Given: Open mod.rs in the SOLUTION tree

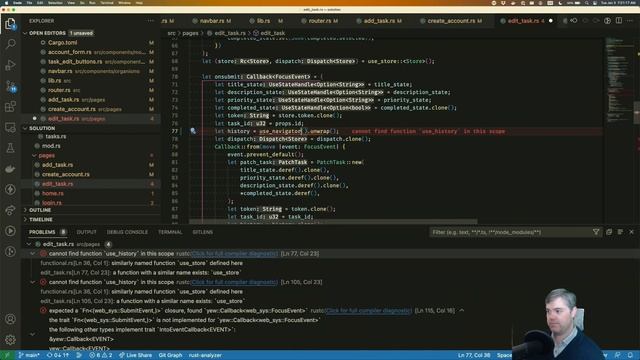Looking at the screenshot, I should [51, 146].
